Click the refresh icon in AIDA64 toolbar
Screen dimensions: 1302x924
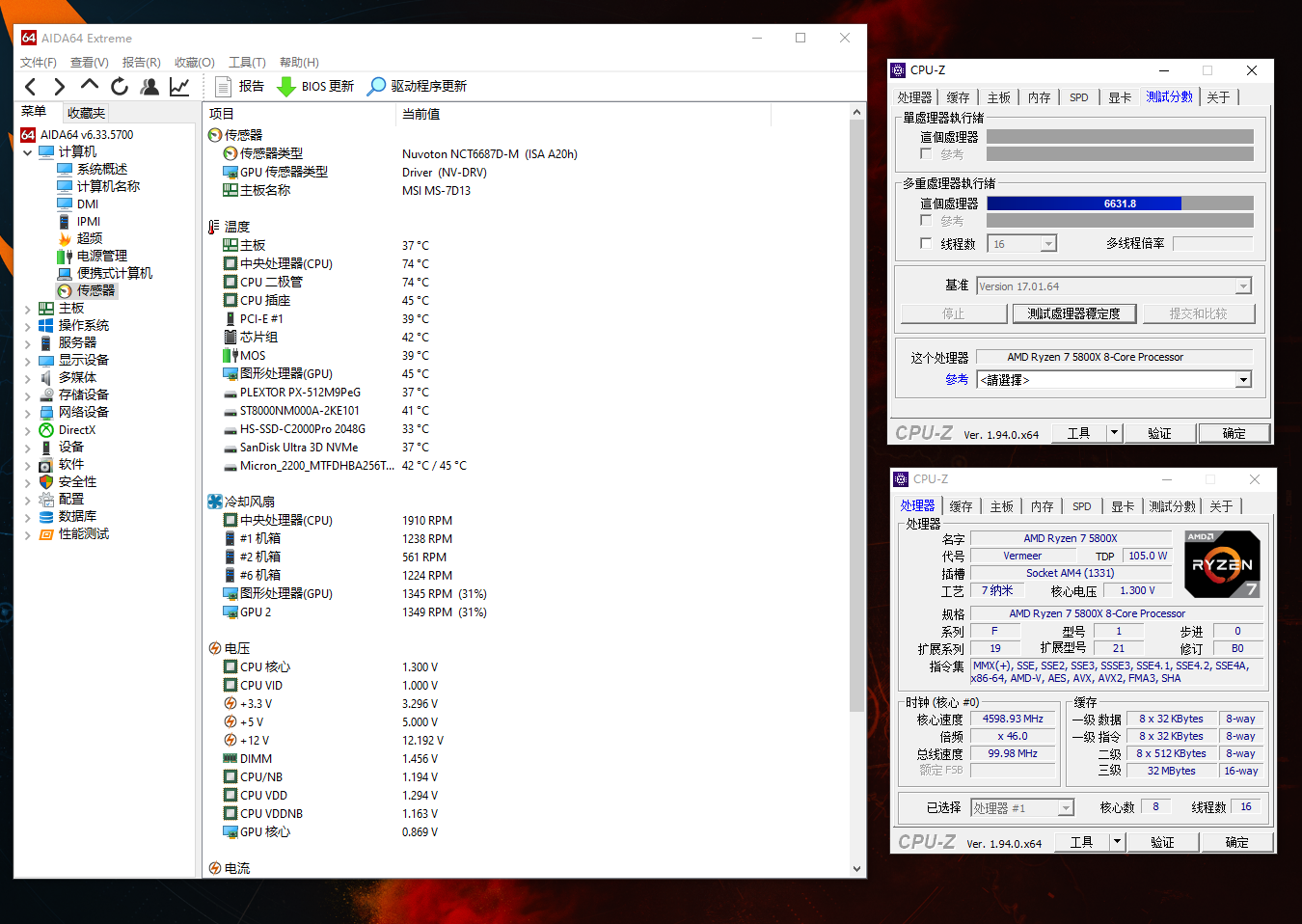(x=120, y=87)
